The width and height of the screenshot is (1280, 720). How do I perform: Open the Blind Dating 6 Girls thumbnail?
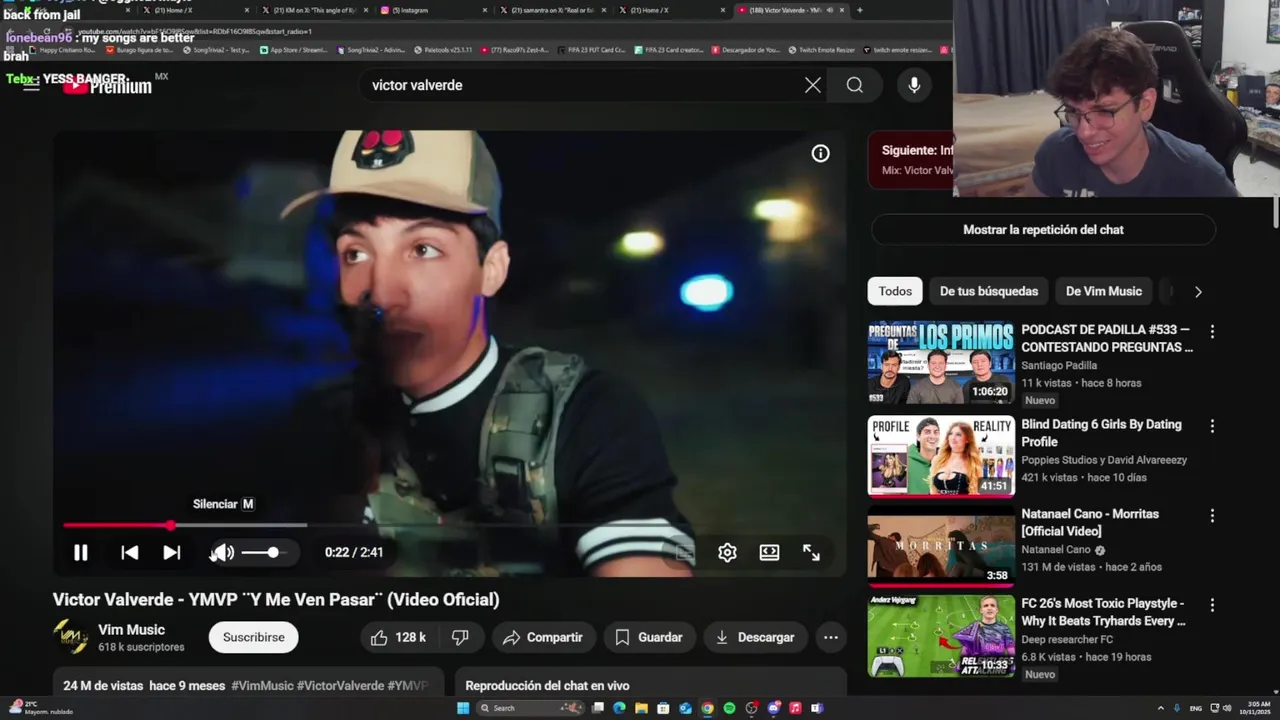click(x=941, y=456)
